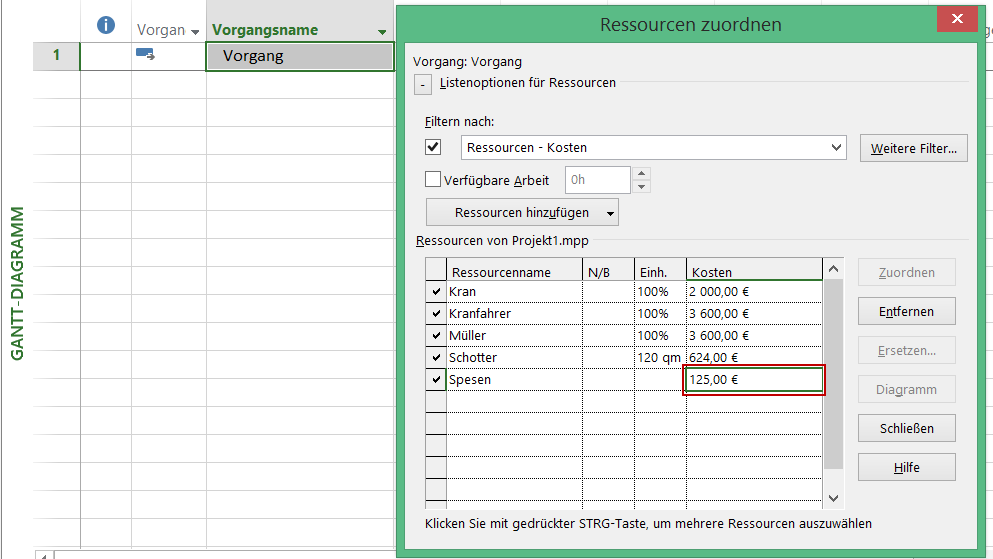The image size is (993, 559).
Task: Select the Kran resource row
Action: (x=514, y=292)
